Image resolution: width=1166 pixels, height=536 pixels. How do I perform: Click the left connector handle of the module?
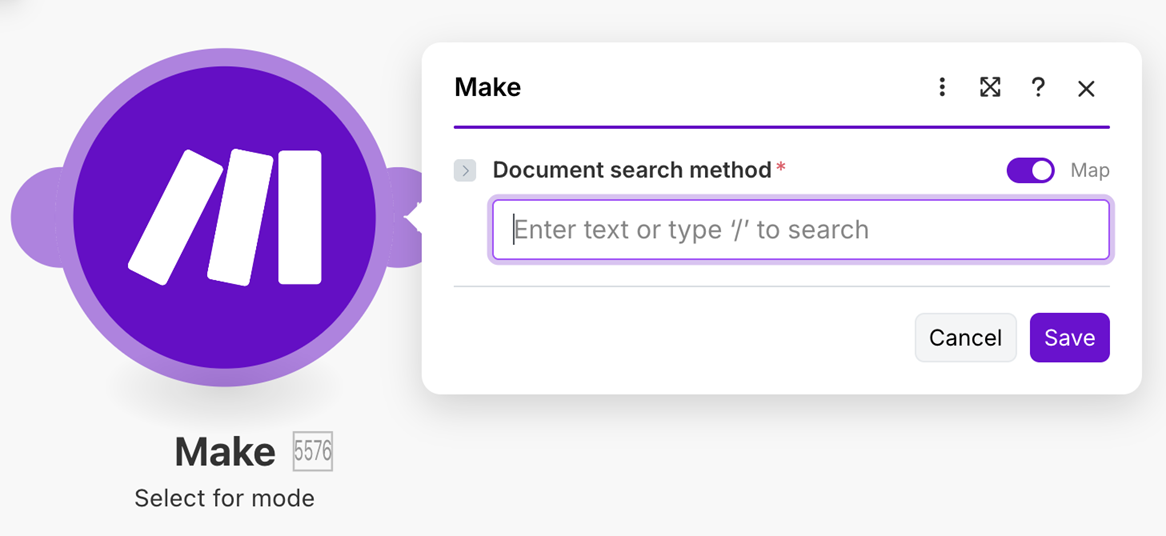[35, 218]
